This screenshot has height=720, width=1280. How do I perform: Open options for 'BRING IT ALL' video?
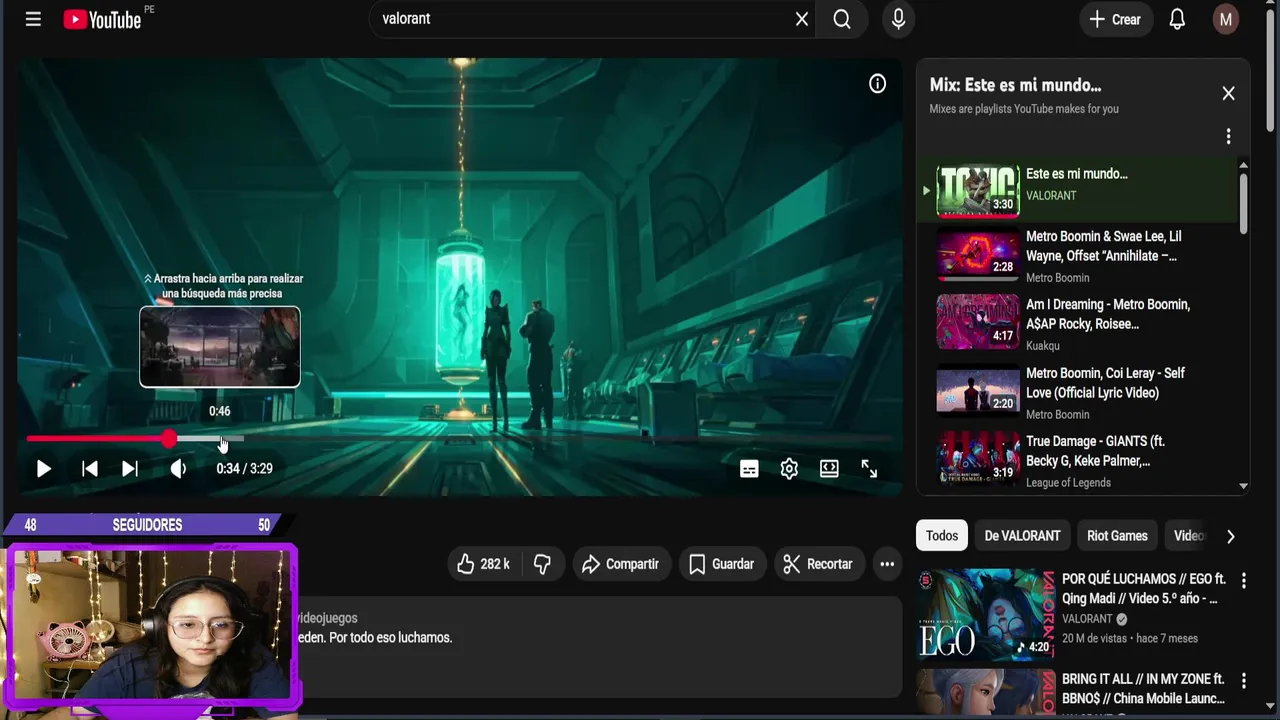point(1243,680)
